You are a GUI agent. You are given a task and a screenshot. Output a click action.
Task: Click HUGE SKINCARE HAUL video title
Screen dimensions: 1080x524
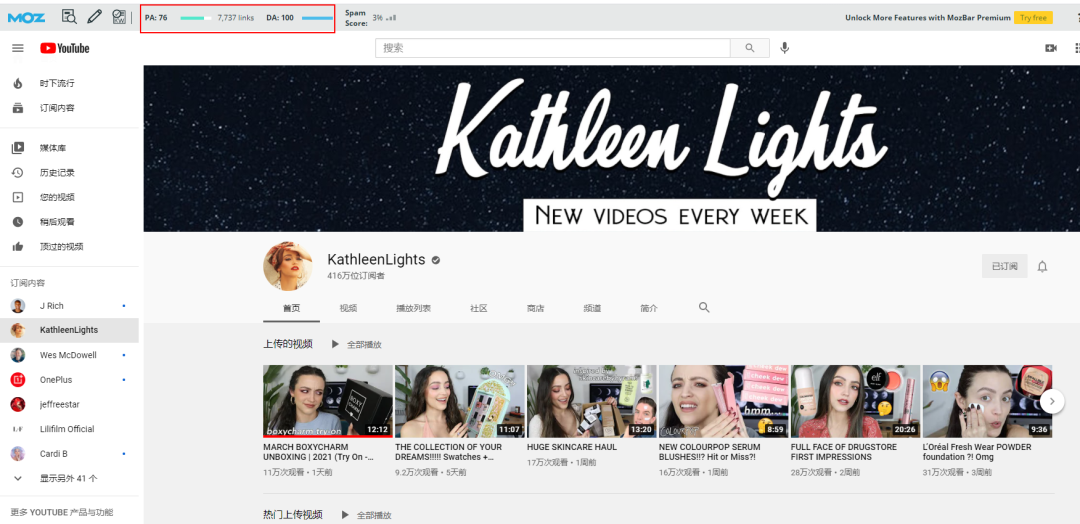[572, 447]
